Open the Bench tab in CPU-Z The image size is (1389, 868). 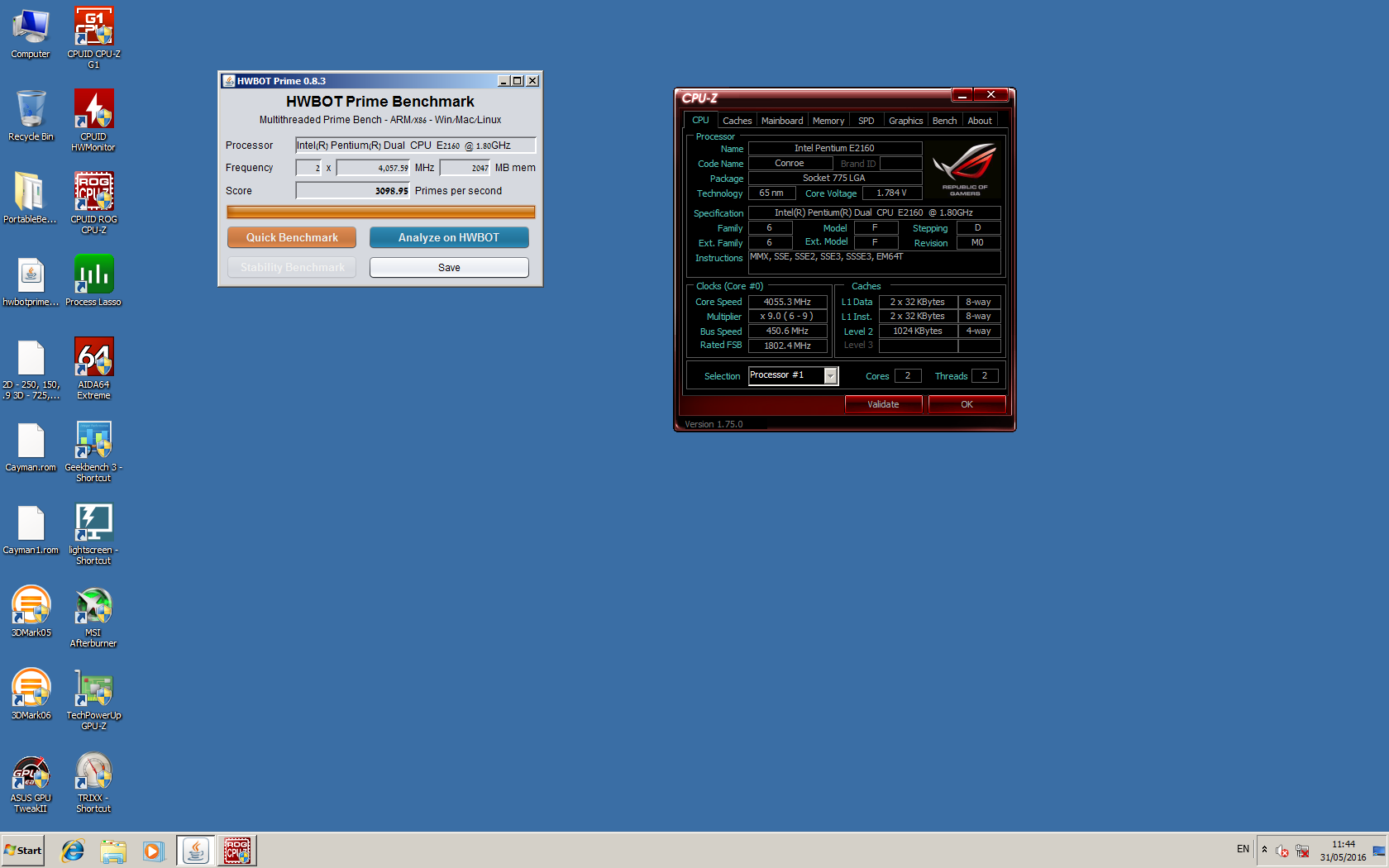pyautogui.click(x=944, y=121)
